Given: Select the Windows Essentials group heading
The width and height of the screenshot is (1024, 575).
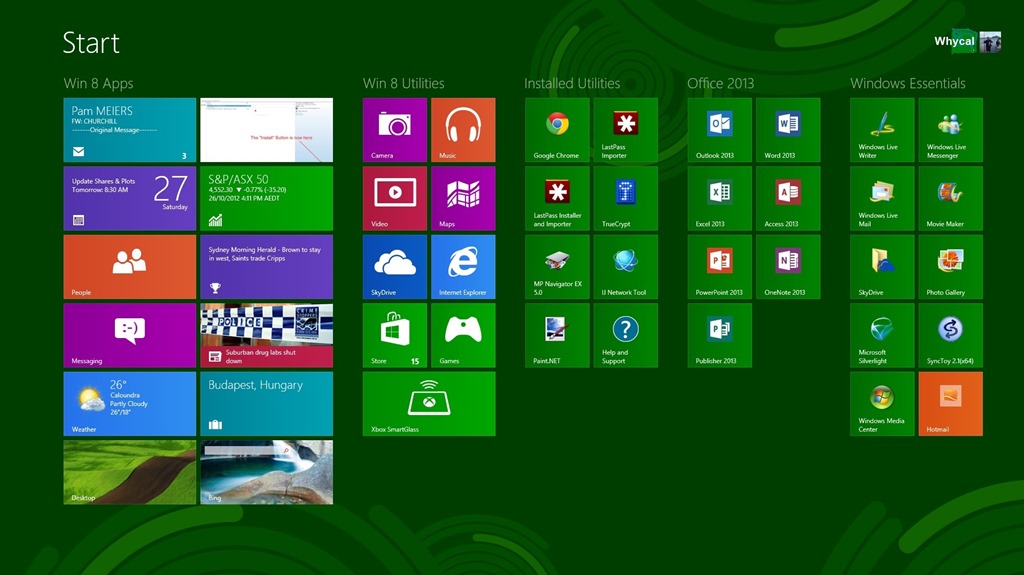Looking at the screenshot, I should tap(908, 84).
